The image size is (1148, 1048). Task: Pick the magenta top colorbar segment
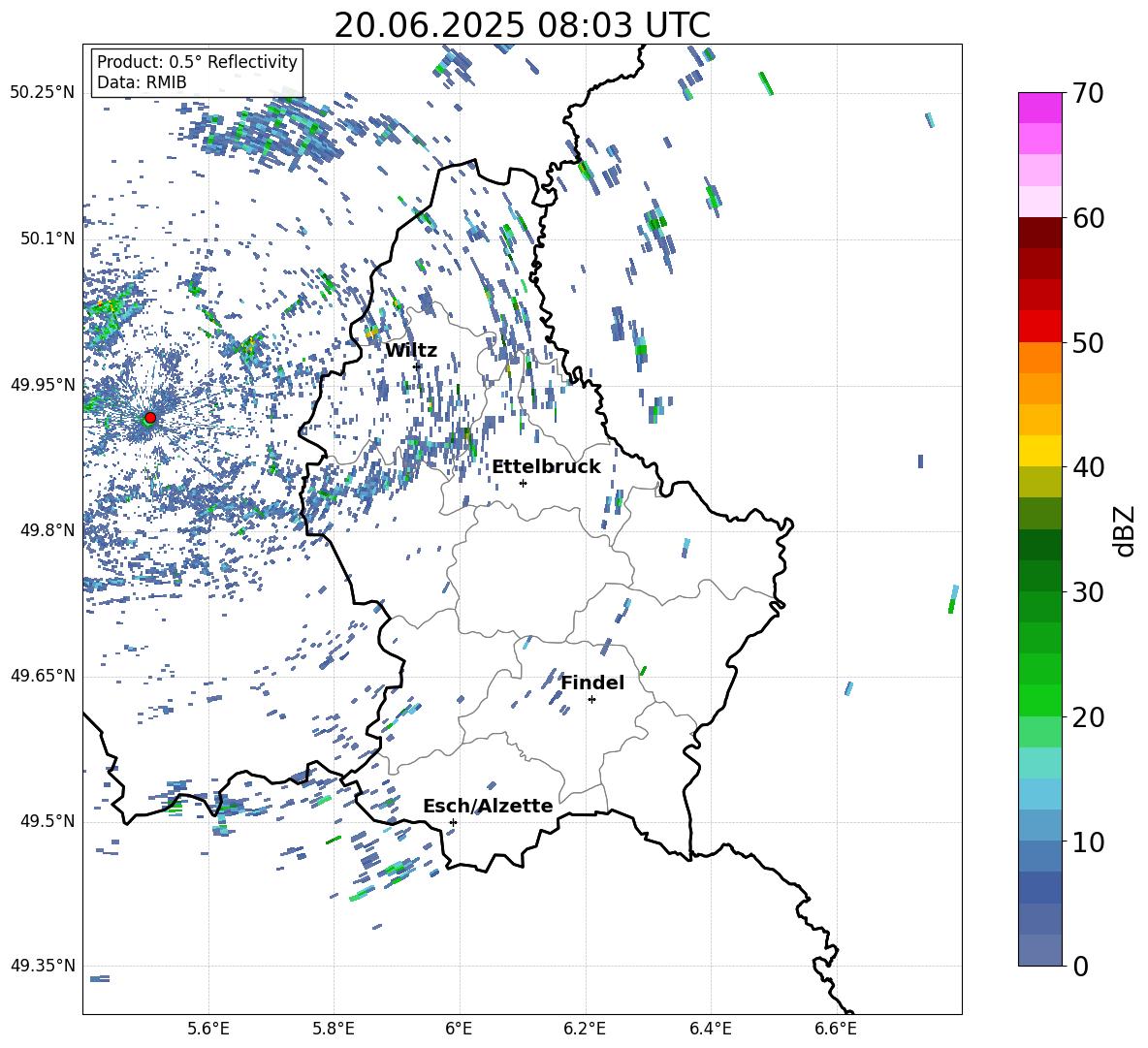pos(1039,108)
